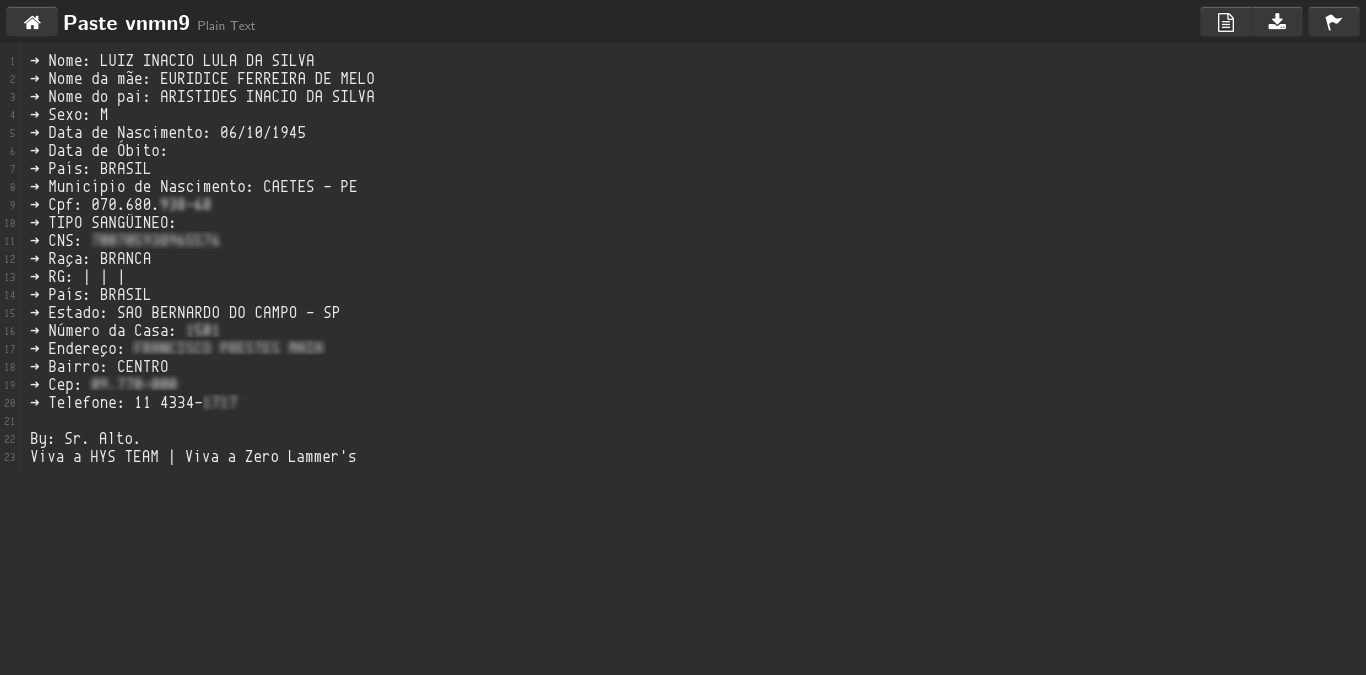The width and height of the screenshot is (1366, 675).
Task: Download the paste with the download icon
Action: point(1277,22)
